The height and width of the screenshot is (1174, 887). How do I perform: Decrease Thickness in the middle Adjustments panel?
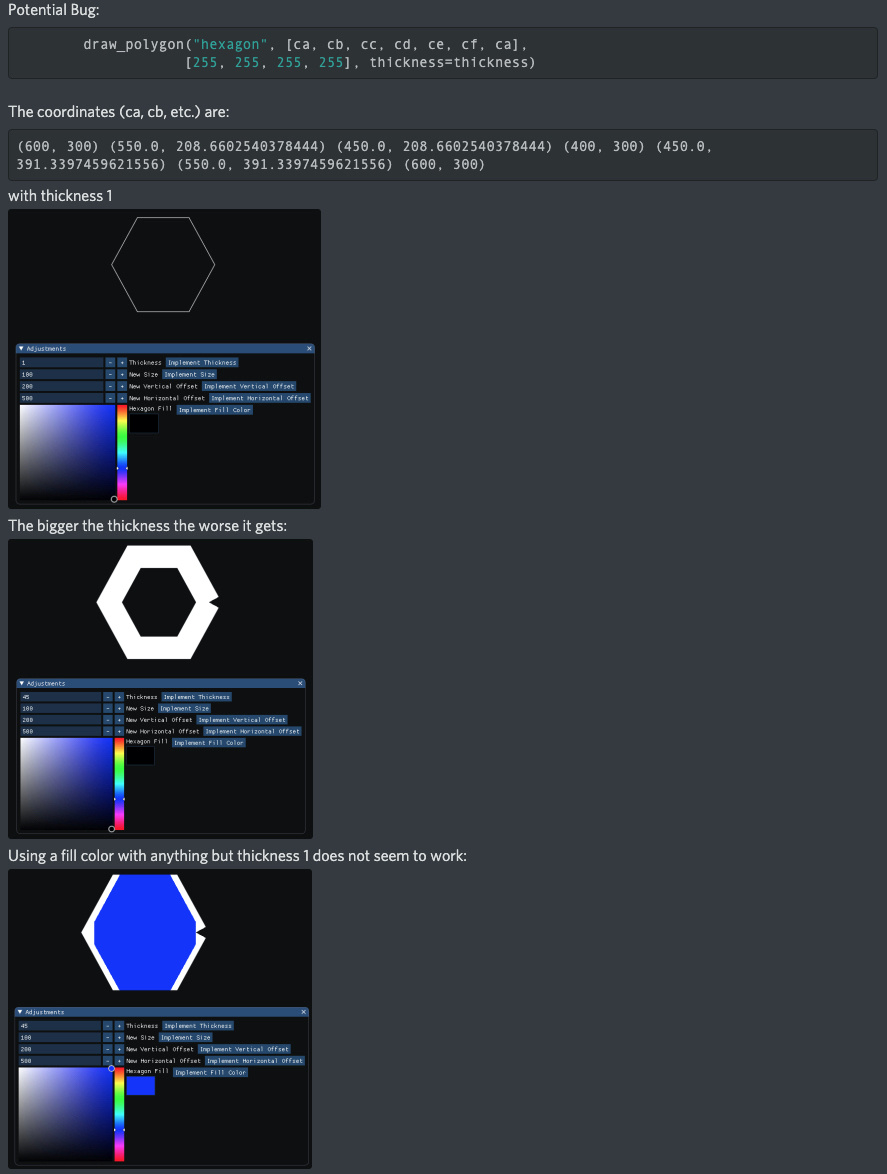pyautogui.click(x=108, y=697)
